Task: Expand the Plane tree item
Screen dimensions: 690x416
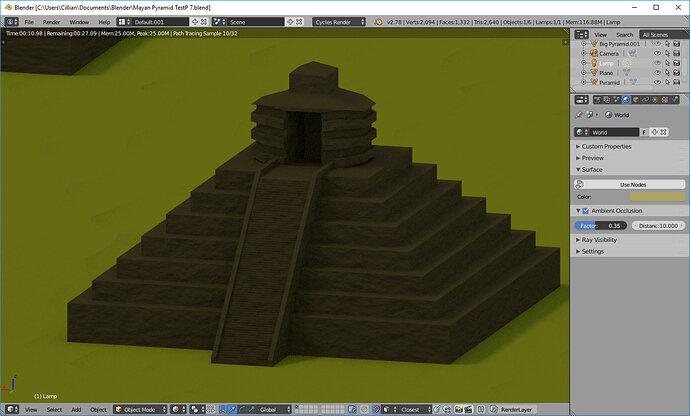Action: pos(584,73)
